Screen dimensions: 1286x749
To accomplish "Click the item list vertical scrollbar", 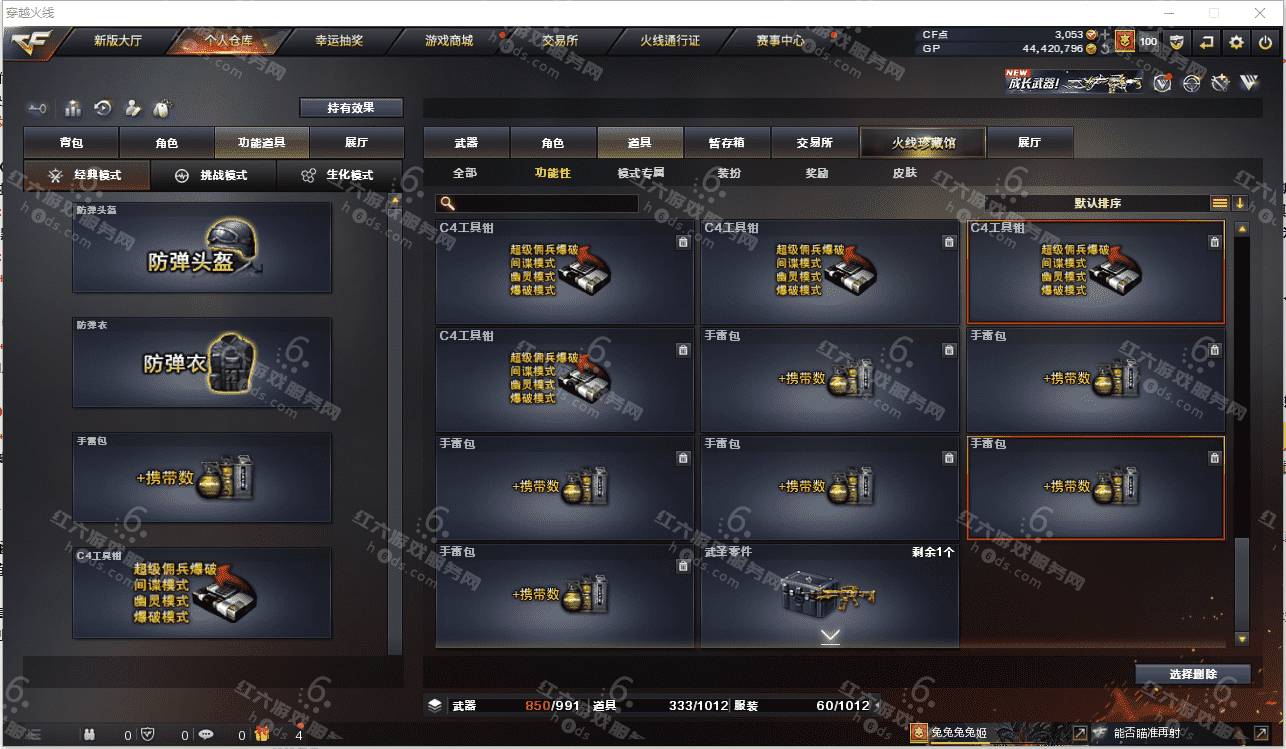I will click(1242, 434).
